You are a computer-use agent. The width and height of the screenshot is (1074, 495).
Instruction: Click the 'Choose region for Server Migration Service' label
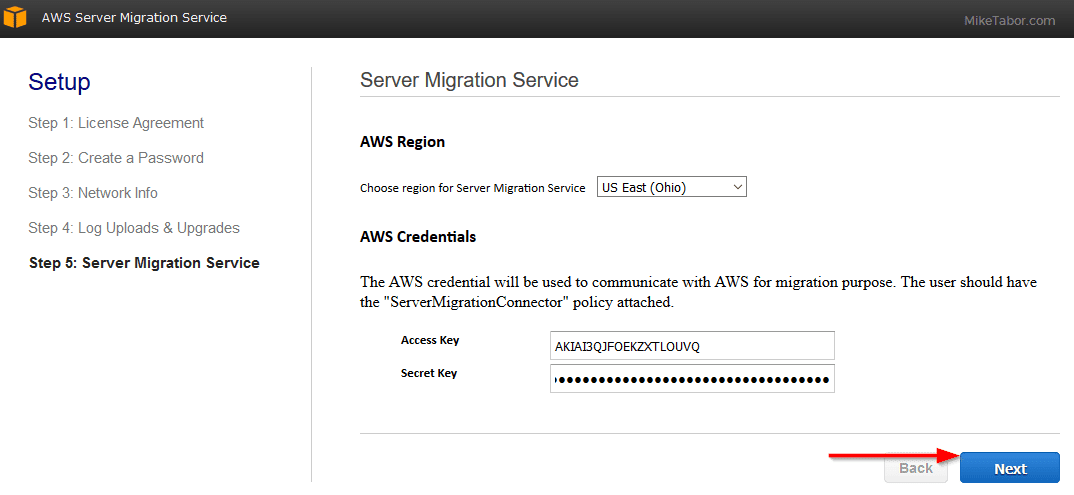473,188
